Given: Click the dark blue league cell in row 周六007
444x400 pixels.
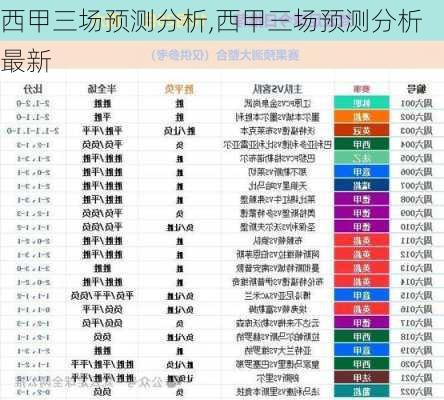Looking at the screenshot, I should 361,185.
